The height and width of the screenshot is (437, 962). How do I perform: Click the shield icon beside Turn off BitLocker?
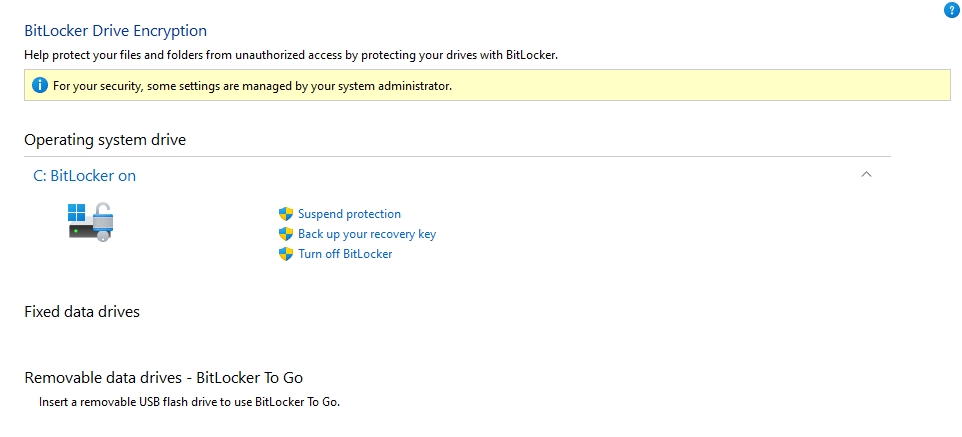tap(286, 254)
